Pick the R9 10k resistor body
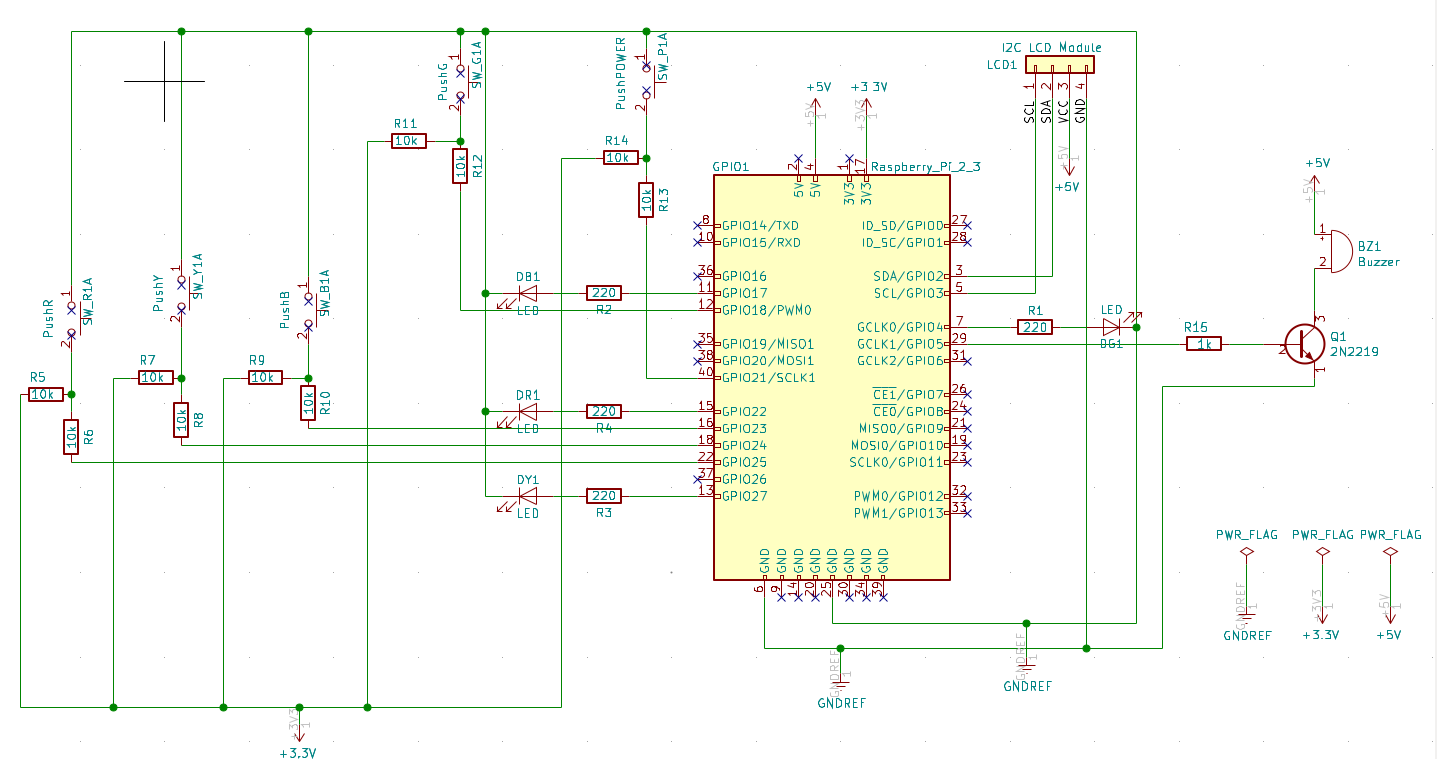 (x=264, y=378)
